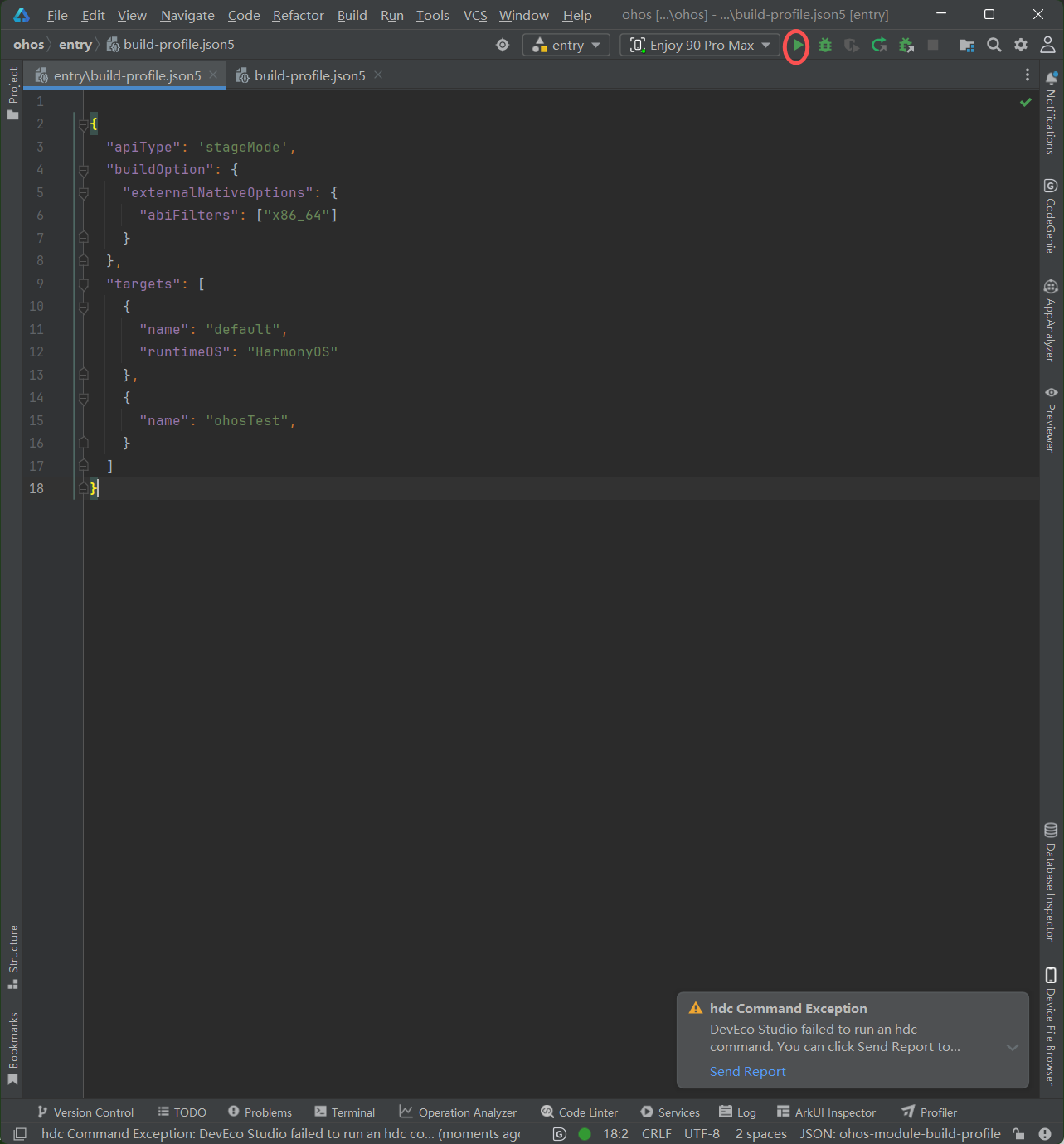Collapse the line 10 object fold marker

click(x=83, y=307)
